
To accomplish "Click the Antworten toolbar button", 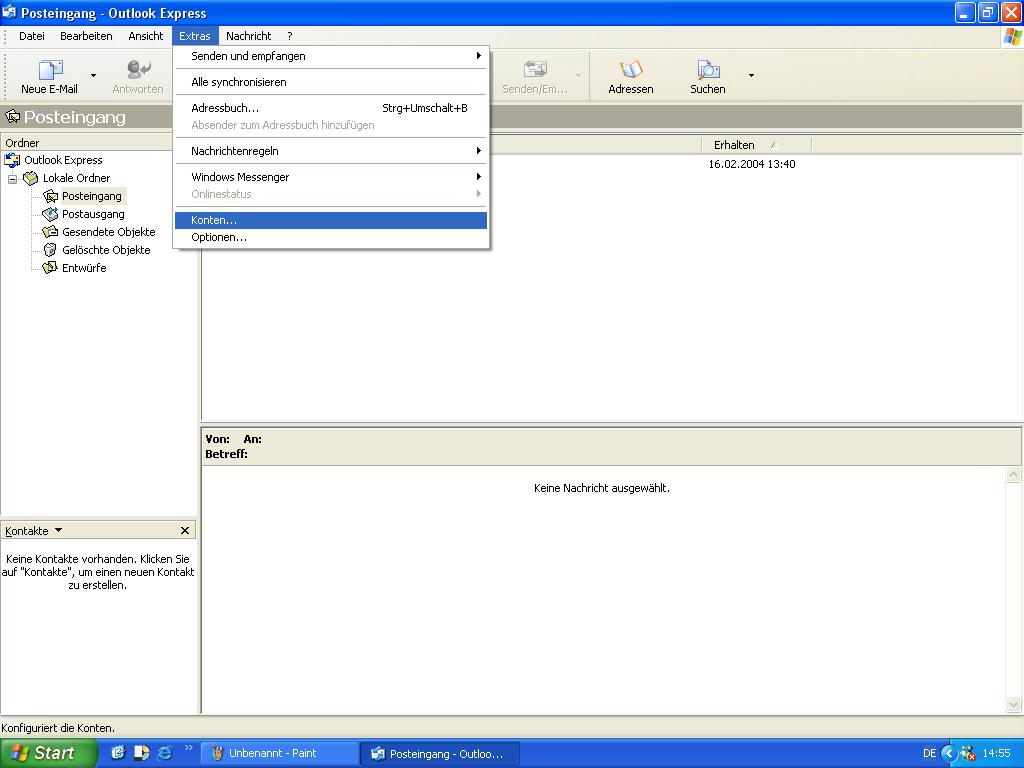I will pos(138,76).
